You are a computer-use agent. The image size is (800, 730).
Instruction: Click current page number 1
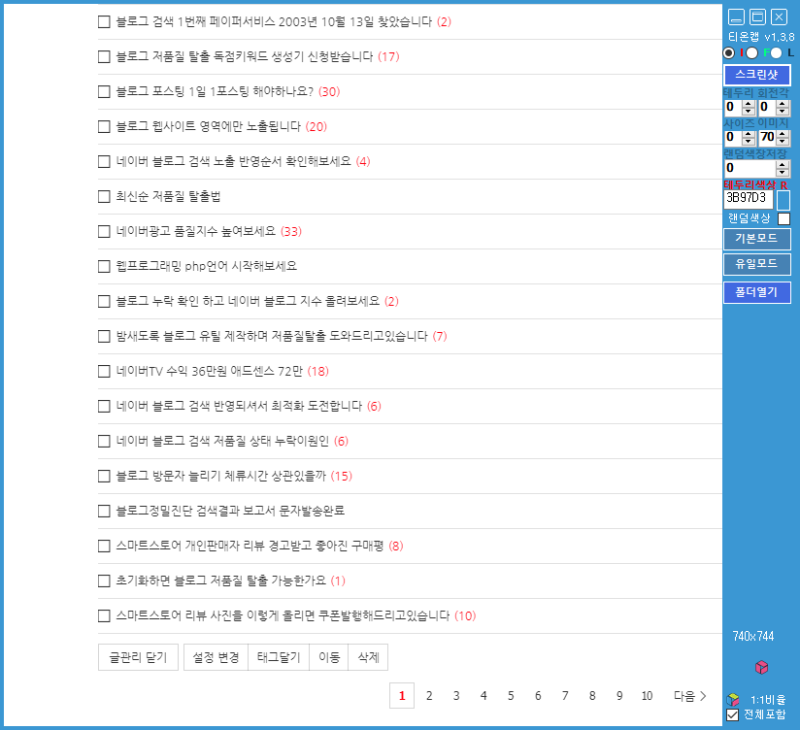click(402, 696)
